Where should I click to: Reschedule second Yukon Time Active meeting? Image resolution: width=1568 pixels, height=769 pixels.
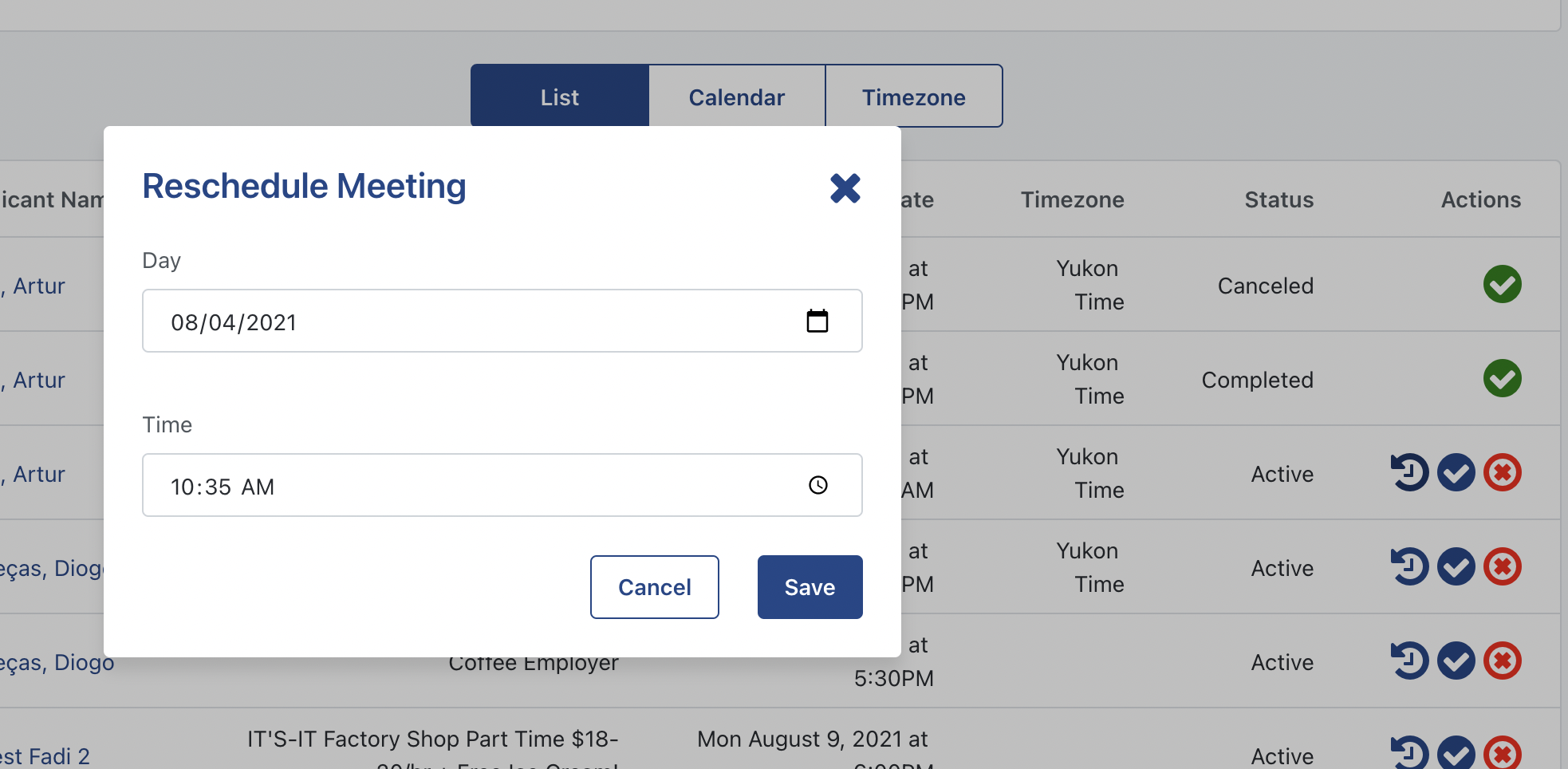coord(1410,566)
